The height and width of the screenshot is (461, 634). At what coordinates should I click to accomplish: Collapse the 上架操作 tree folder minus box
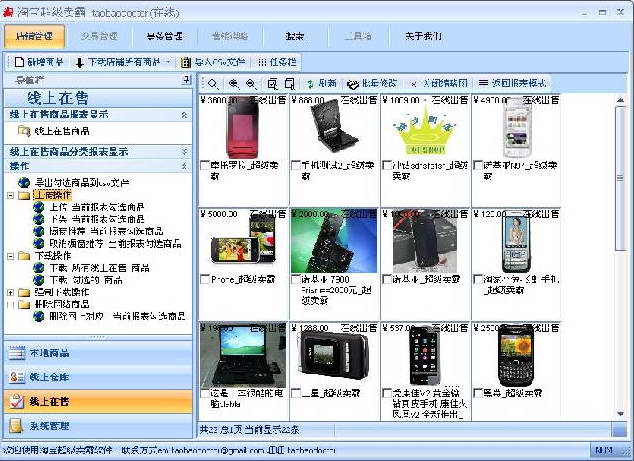coord(11,195)
